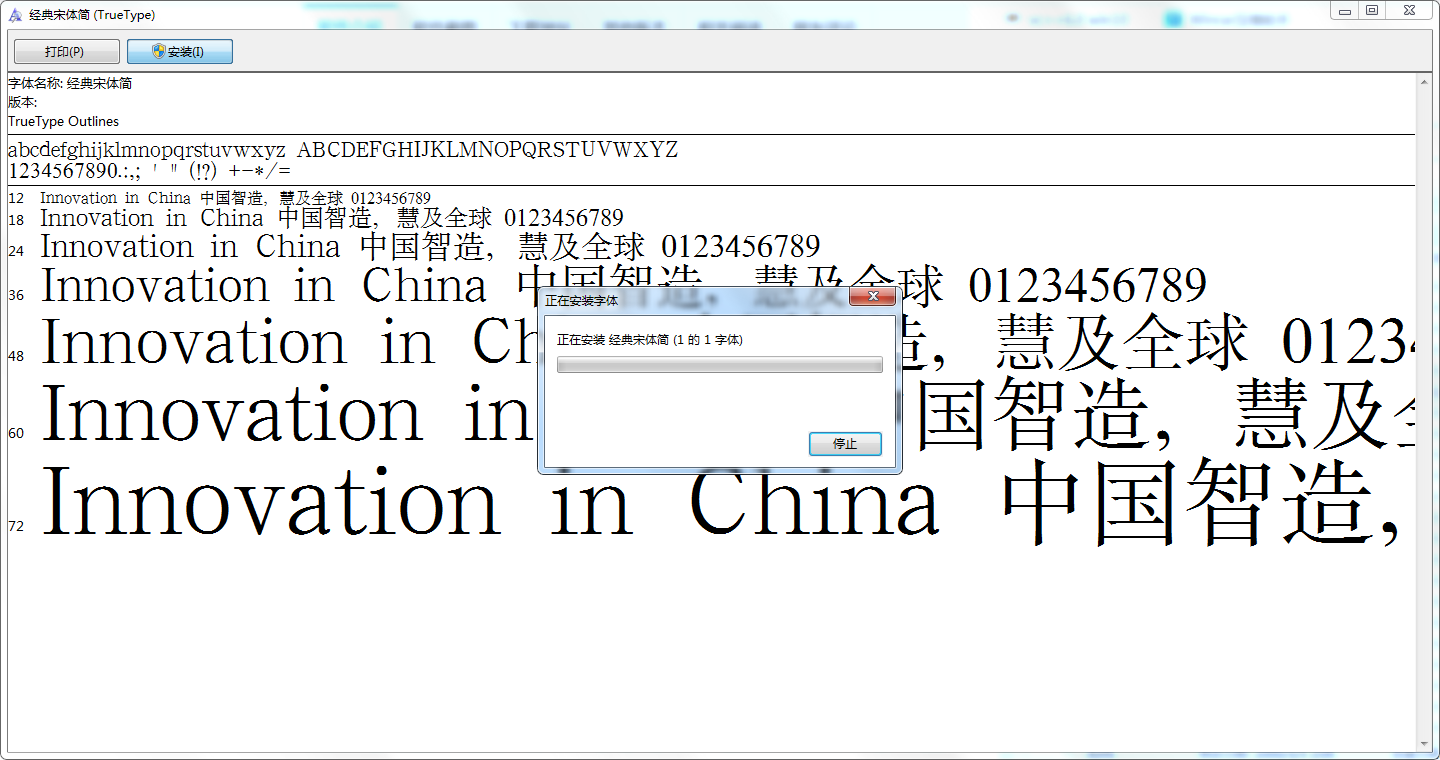Close the 经典宋体简 font viewer window
This screenshot has width=1440, height=760.
tap(1409, 10)
